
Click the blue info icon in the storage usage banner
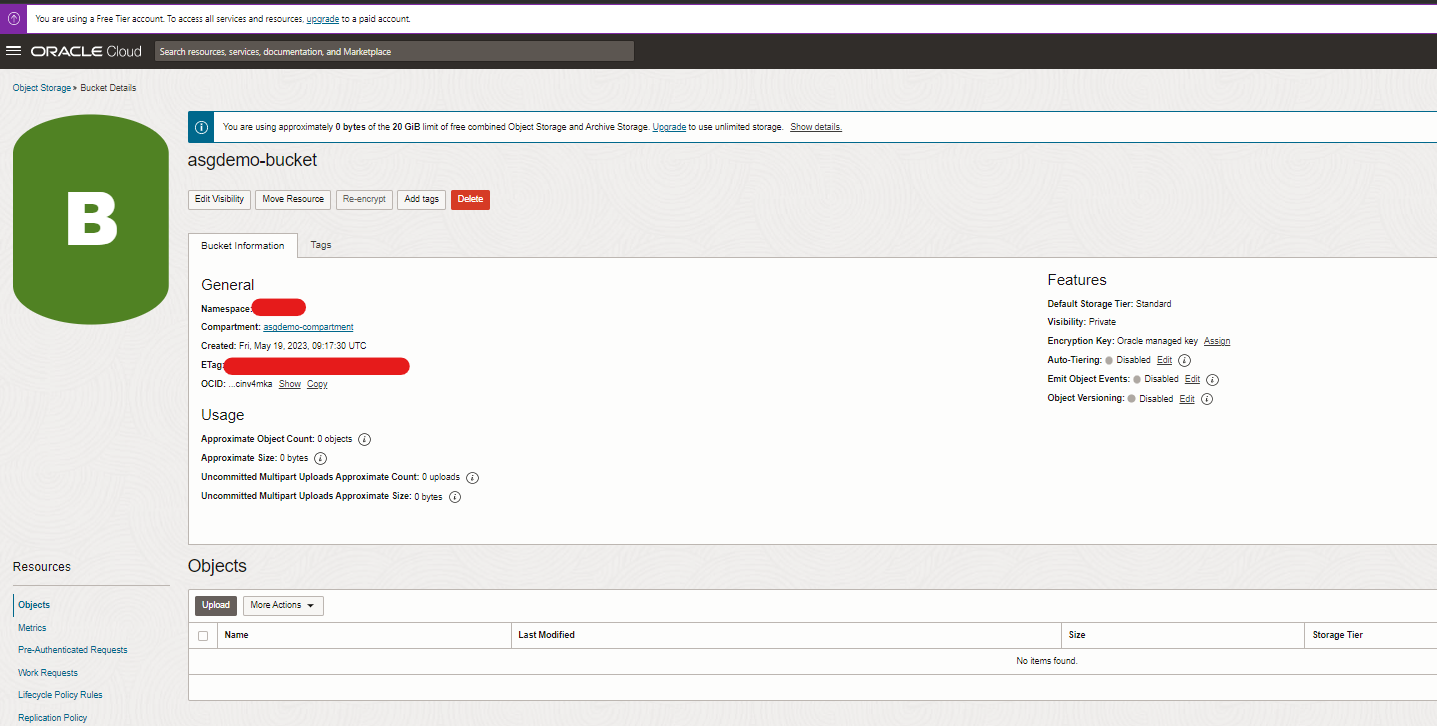pos(200,126)
